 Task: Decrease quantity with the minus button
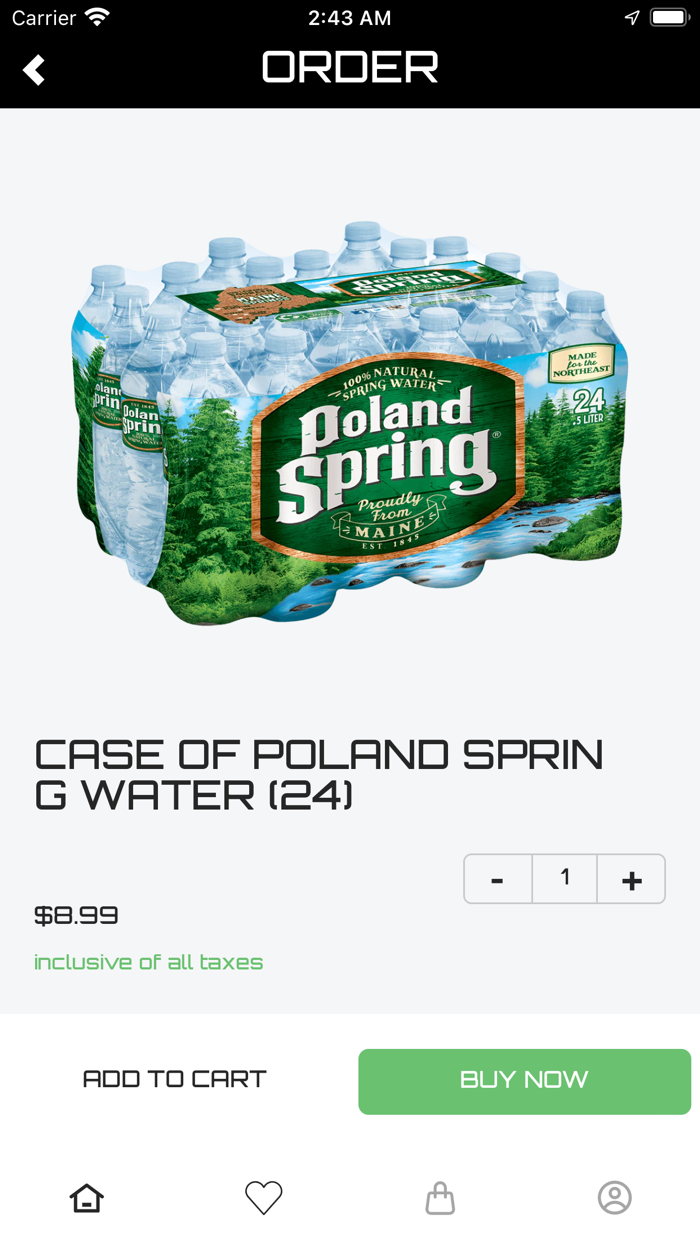coord(497,879)
